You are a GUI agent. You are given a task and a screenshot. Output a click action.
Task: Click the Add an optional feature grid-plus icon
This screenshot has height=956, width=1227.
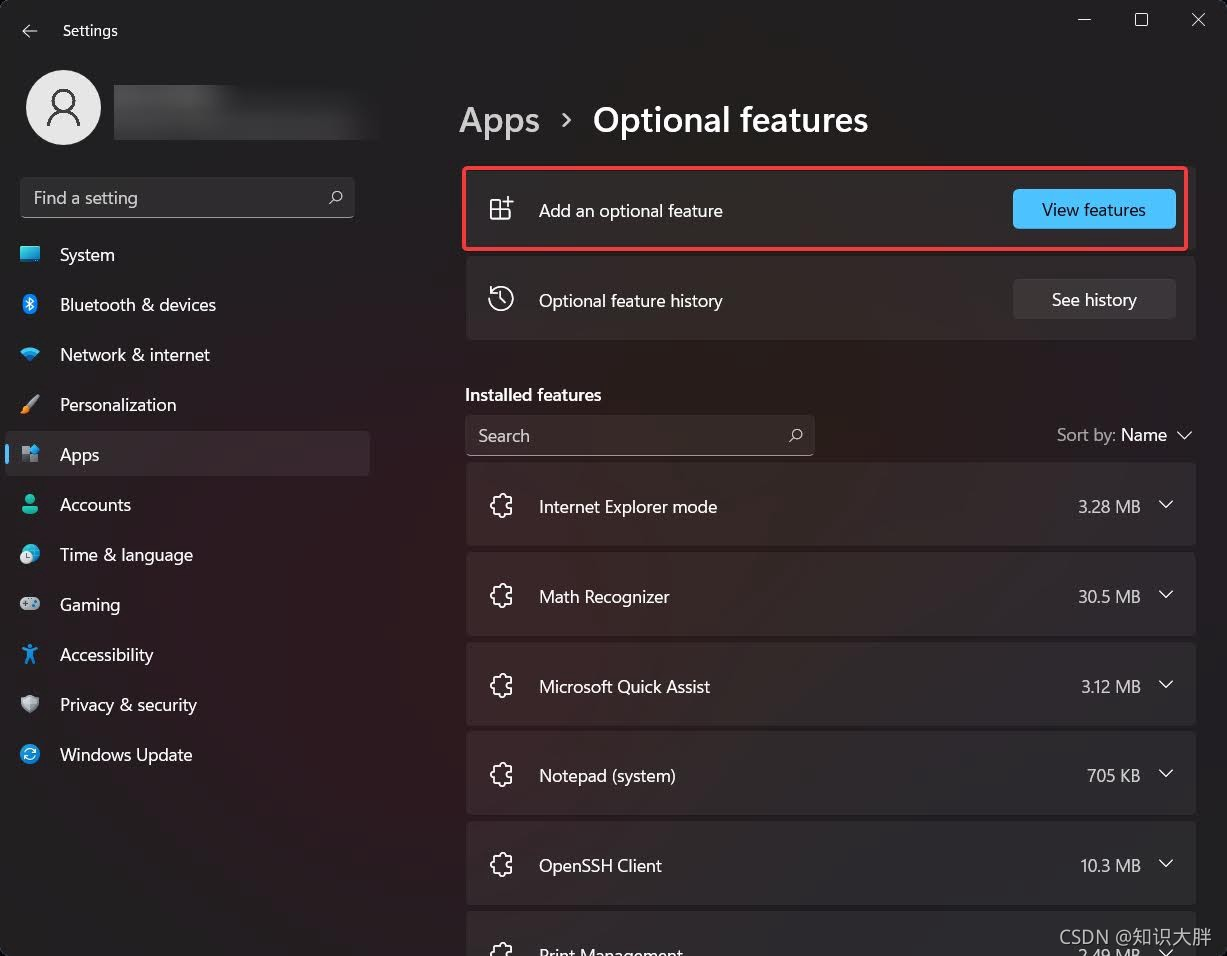click(x=501, y=209)
